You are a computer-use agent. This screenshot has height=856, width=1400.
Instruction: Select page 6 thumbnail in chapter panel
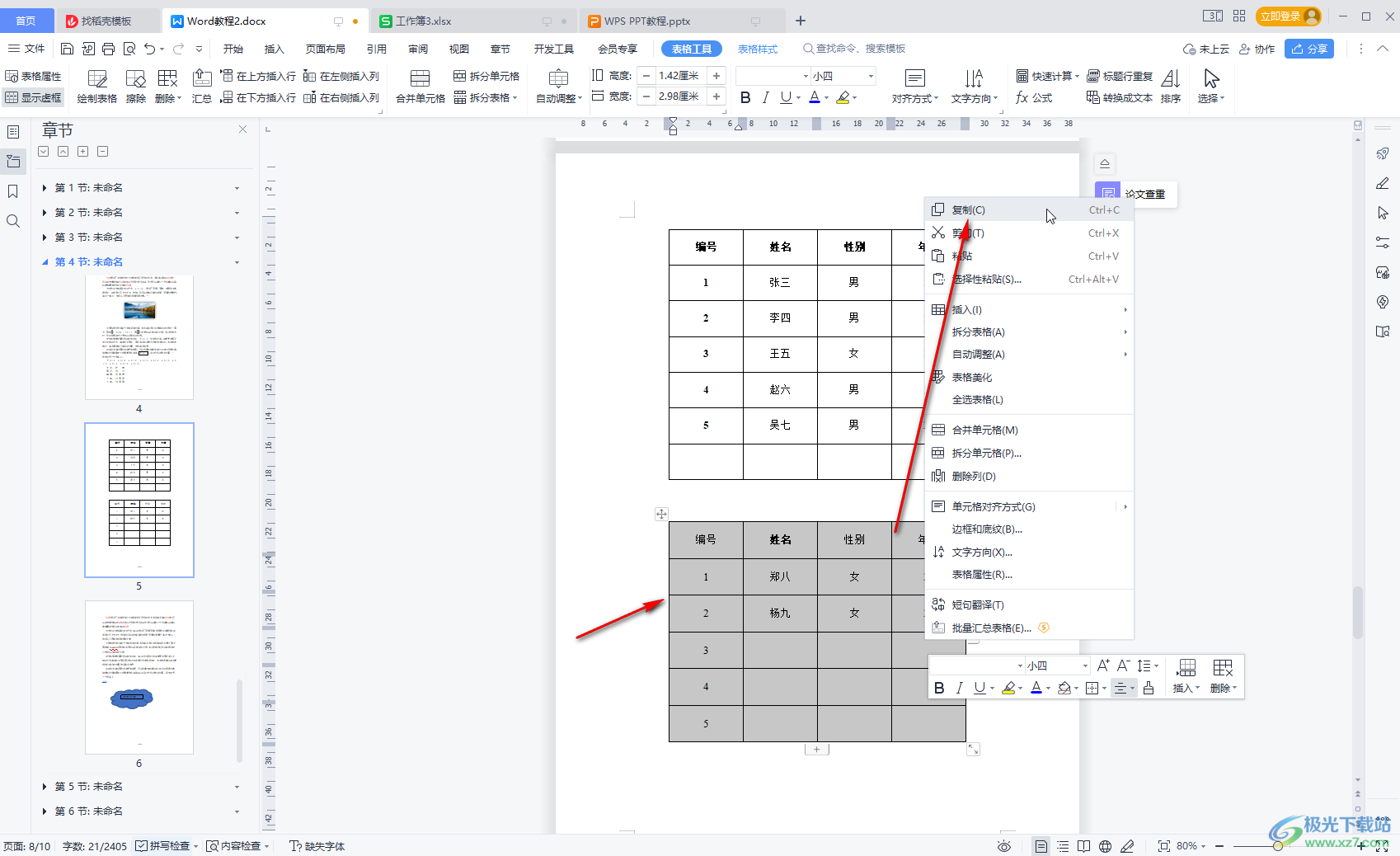coord(139,677)
